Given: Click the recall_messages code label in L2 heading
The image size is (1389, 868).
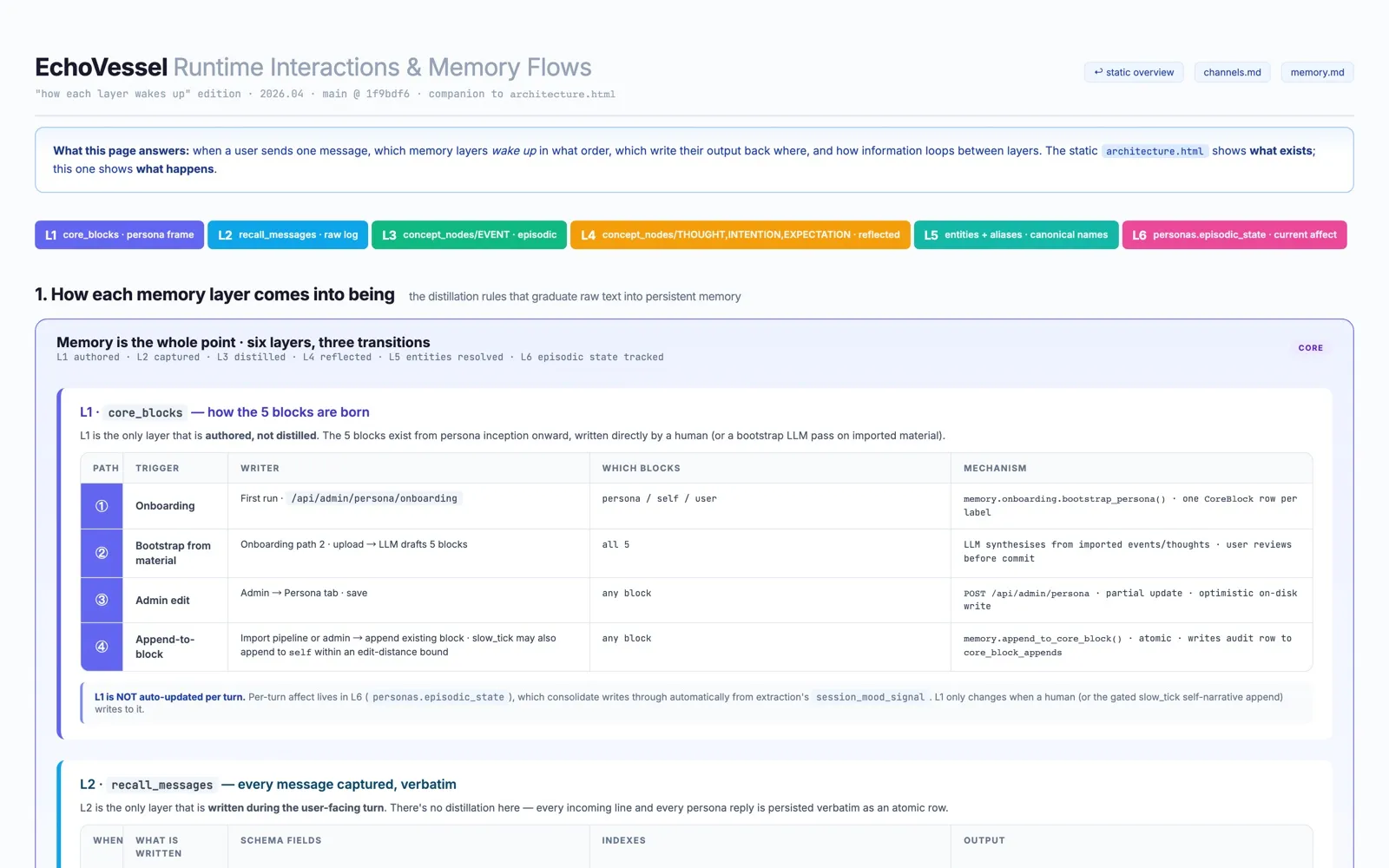Looking at the screenshot, I should (161, 785).
